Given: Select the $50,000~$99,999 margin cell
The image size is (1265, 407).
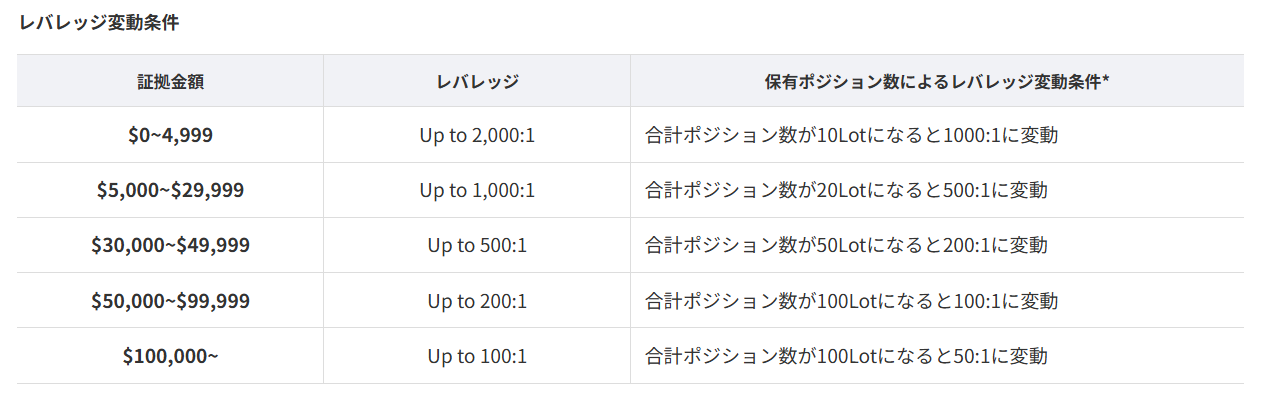Looking at the screenshot, I should tap(170, 300).
